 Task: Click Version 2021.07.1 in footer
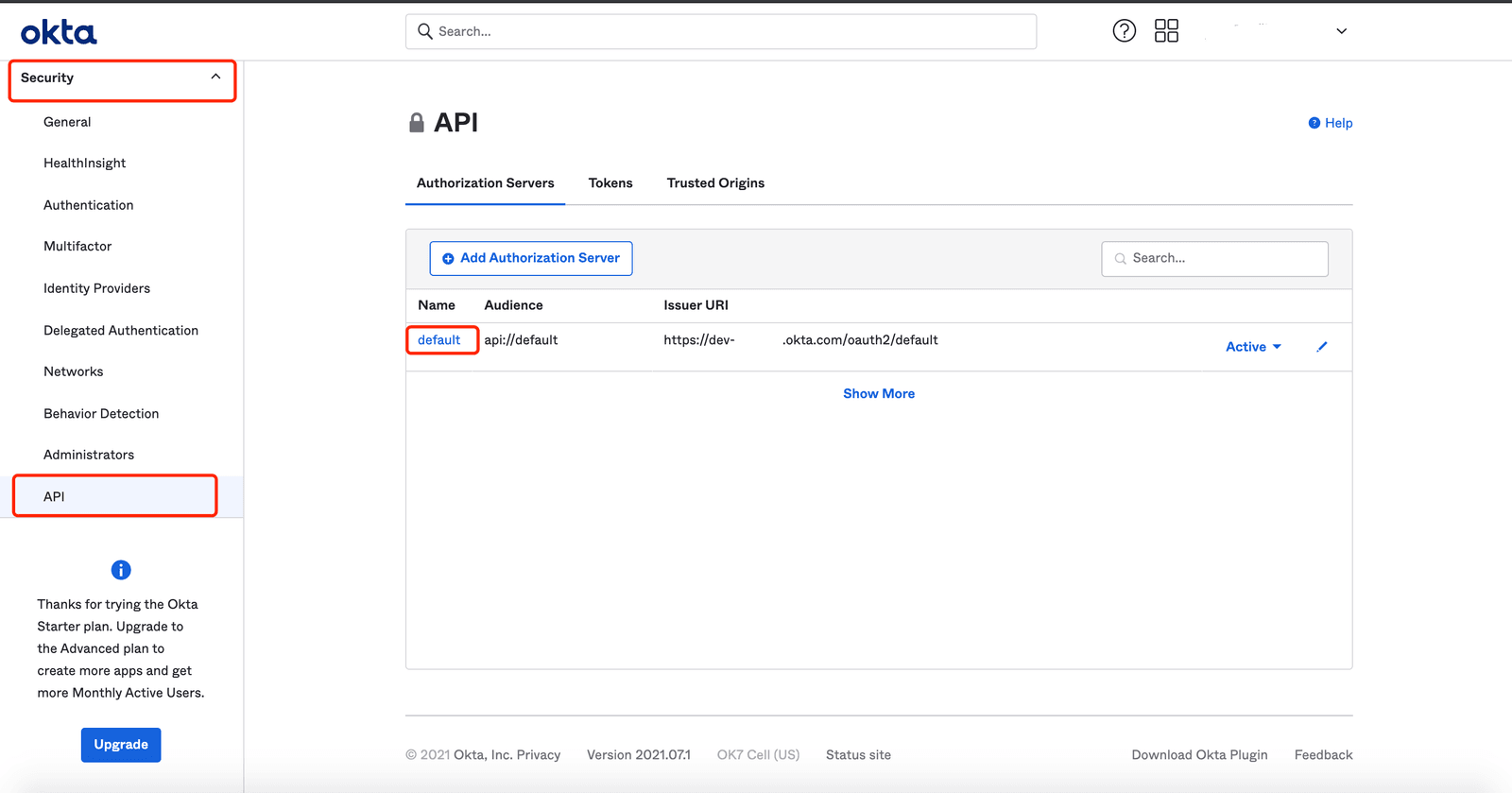(639, 755)
